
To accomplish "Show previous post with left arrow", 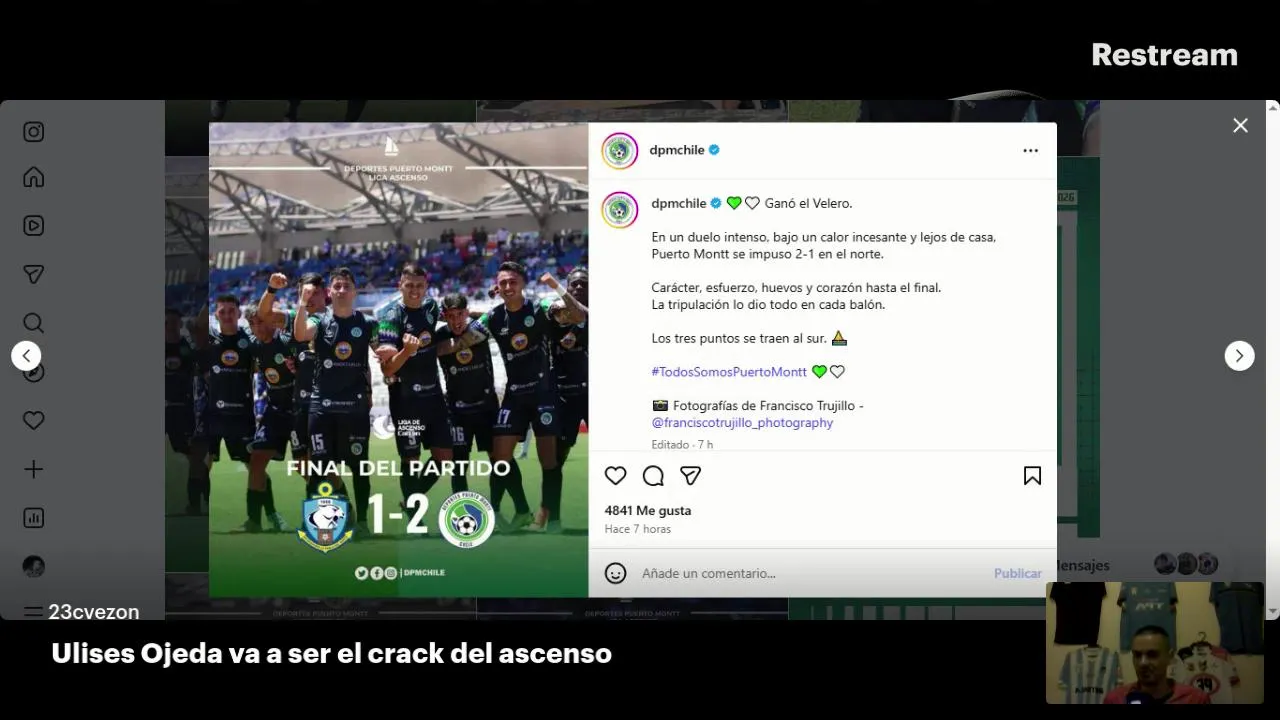I will (x=26, y=356).
